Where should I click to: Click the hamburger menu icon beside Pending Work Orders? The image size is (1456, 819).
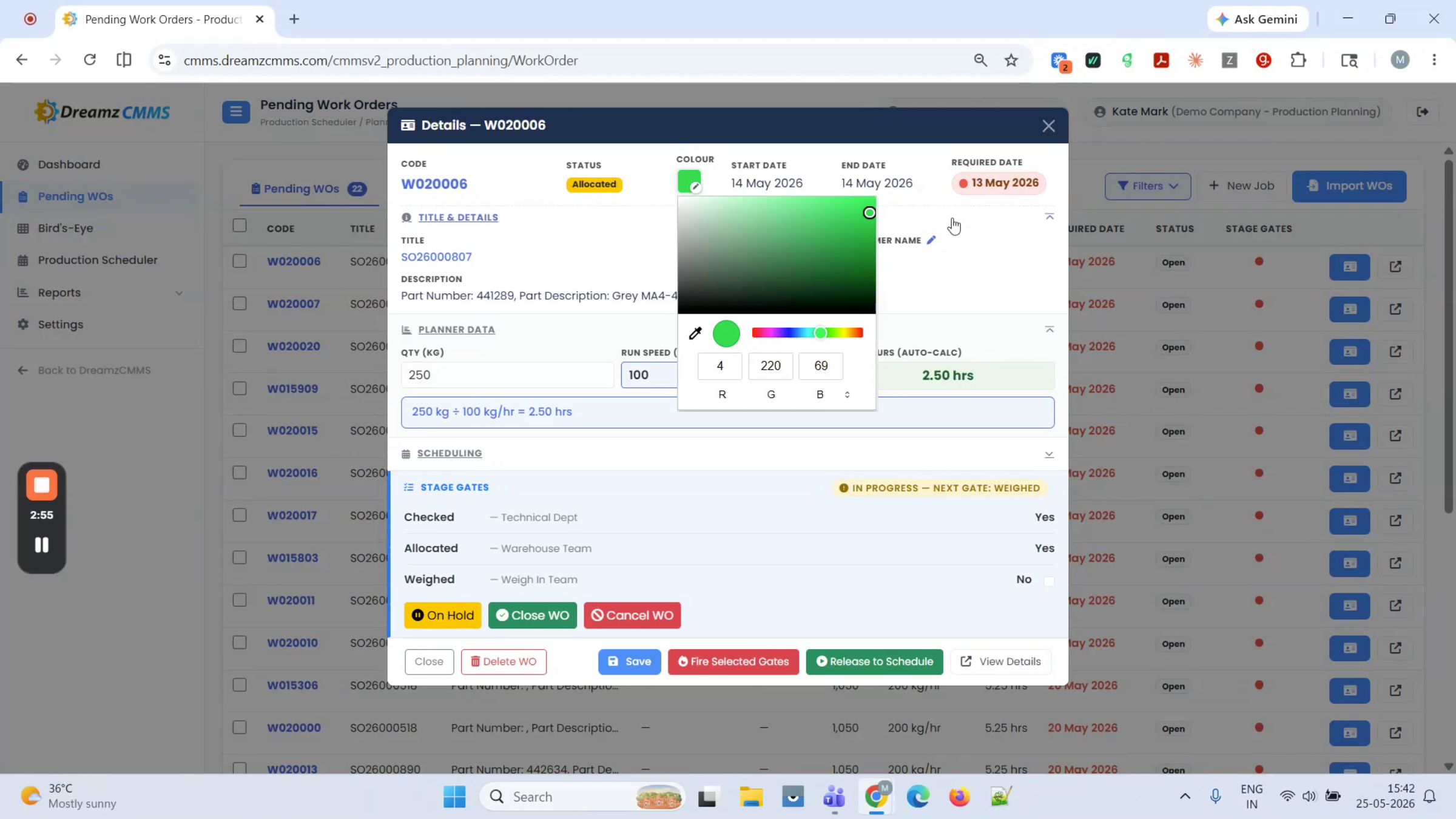236,112
